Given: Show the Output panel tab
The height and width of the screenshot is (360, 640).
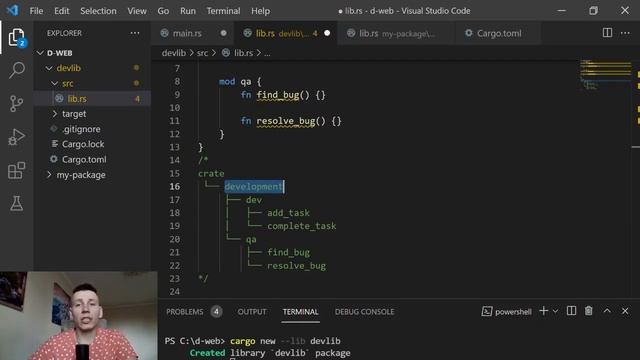Looking at the screenshot, I should (x=252, y=312).
